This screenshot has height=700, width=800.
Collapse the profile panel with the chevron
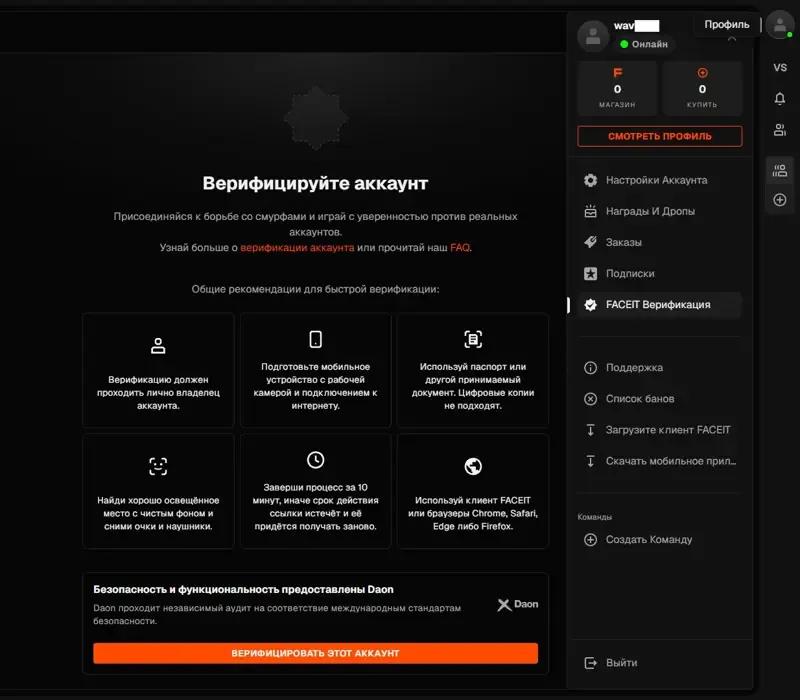pyautogui.click(x=732, y=39)
